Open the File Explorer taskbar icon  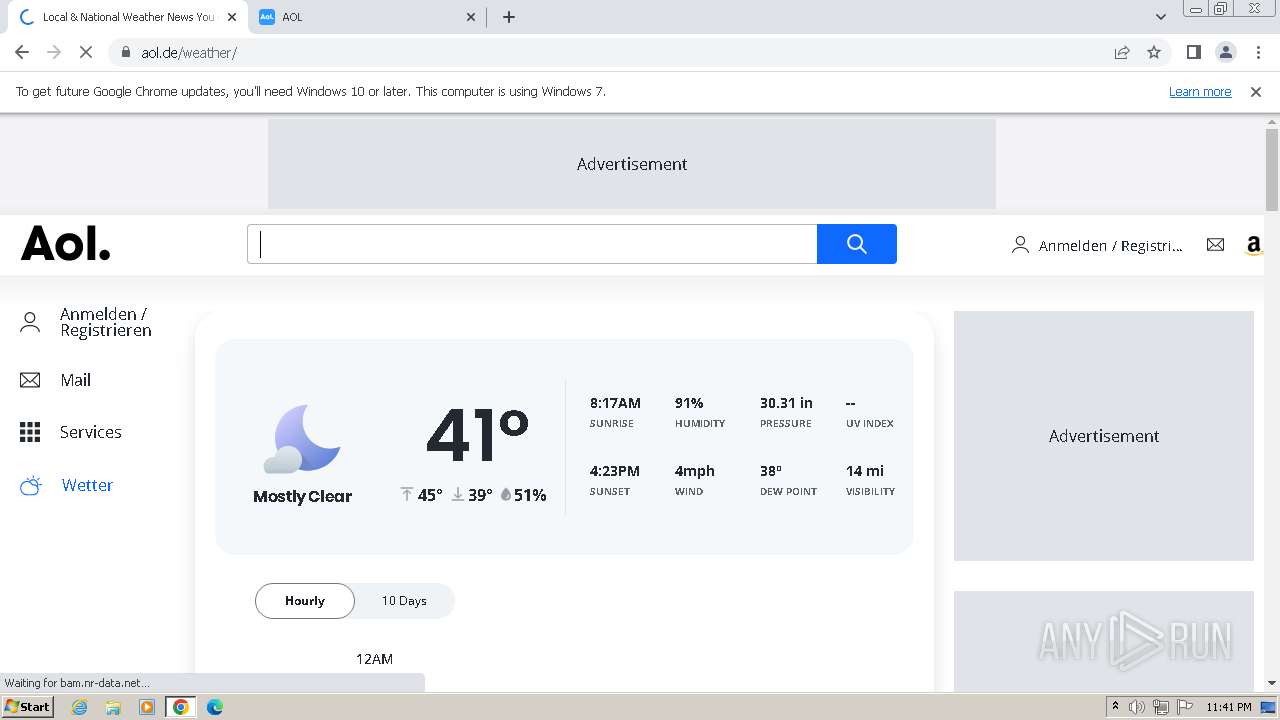coord(113,707)
